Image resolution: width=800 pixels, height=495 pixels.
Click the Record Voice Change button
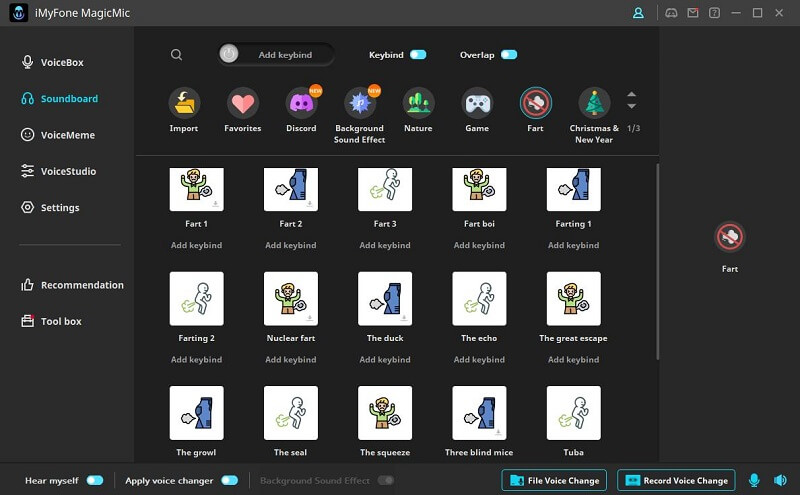click(x=676, y=480)
